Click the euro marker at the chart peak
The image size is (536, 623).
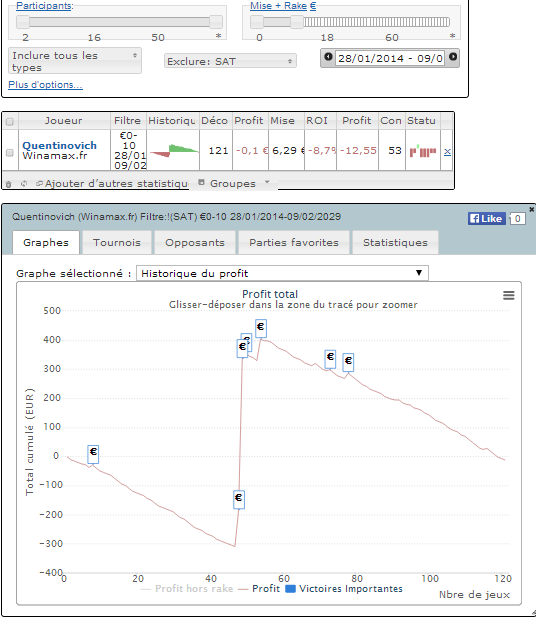pos(261,328)
